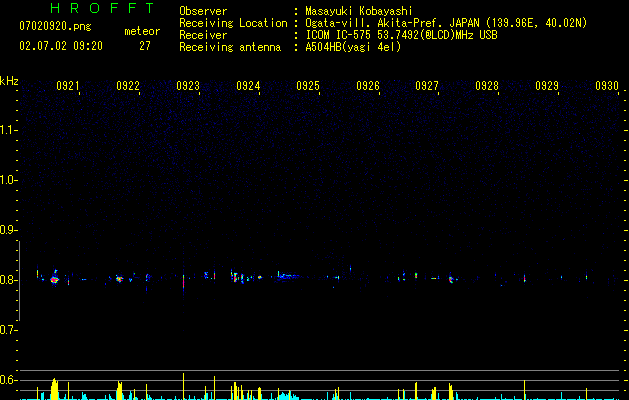
Task: Click the 0930 time marker
Action: point(607,85)
